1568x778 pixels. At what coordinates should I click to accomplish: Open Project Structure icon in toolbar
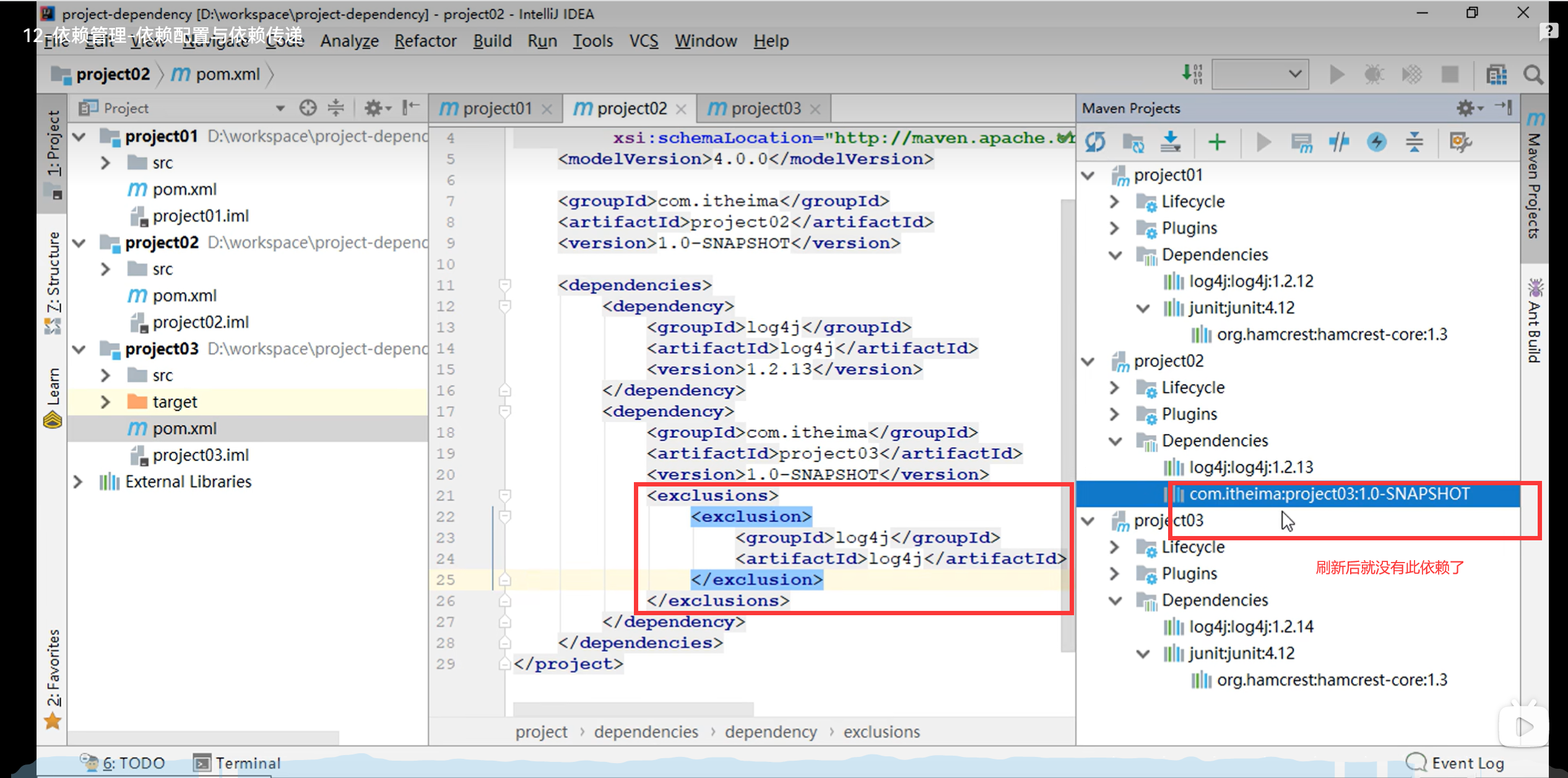tap(1496, 75)
